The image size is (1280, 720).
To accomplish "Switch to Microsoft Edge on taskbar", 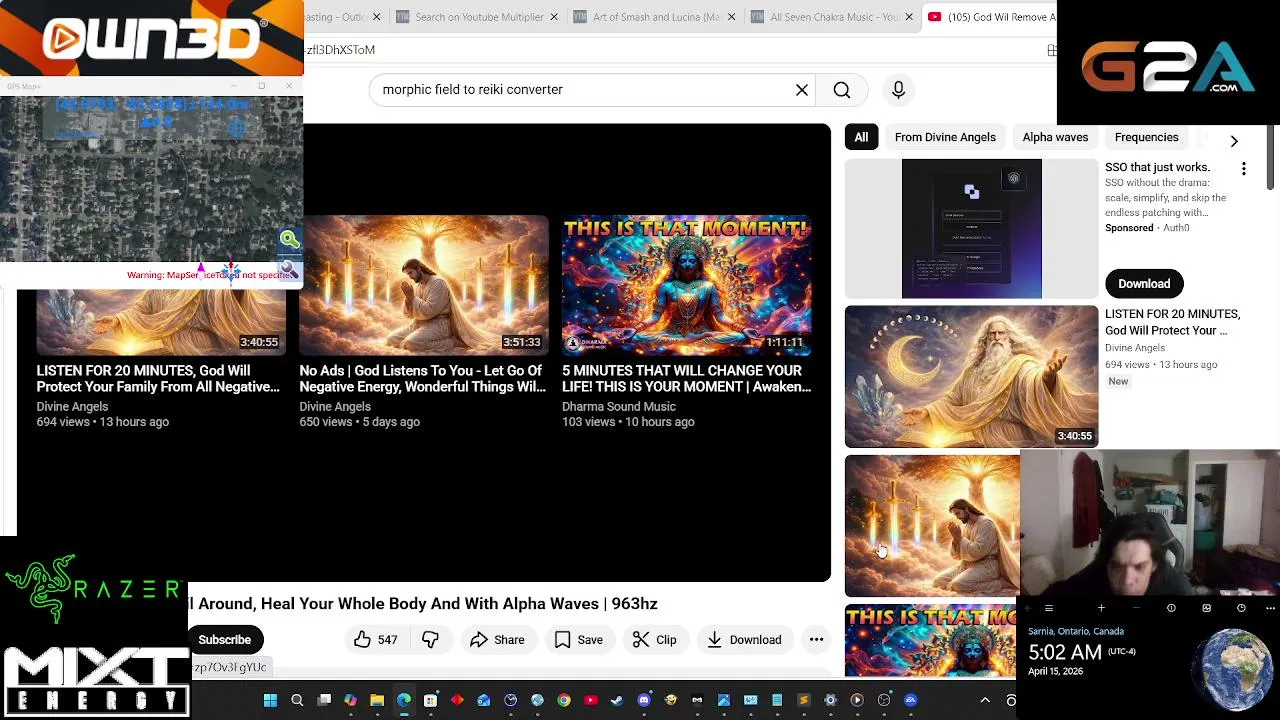I will click(404, 700).
